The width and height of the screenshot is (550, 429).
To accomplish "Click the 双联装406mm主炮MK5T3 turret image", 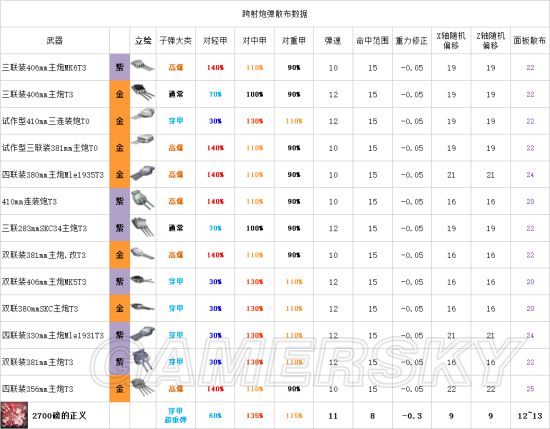I will [x=143, y=280].
